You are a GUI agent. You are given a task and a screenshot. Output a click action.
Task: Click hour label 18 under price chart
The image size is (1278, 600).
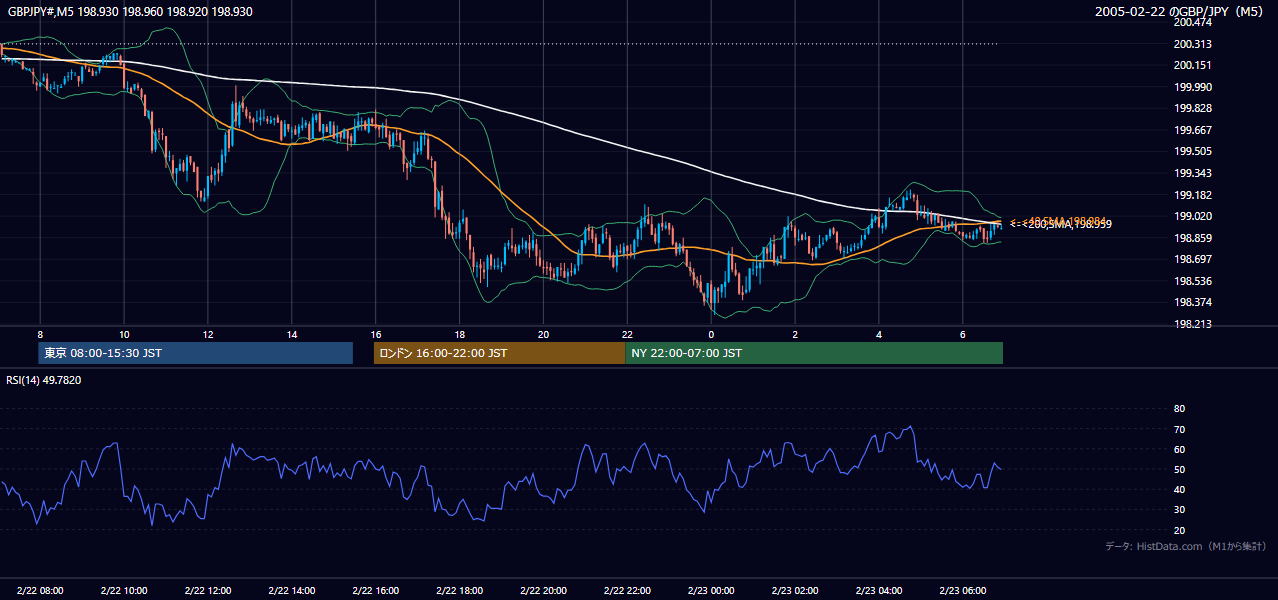pyautogui.click(x=460, y=334)
